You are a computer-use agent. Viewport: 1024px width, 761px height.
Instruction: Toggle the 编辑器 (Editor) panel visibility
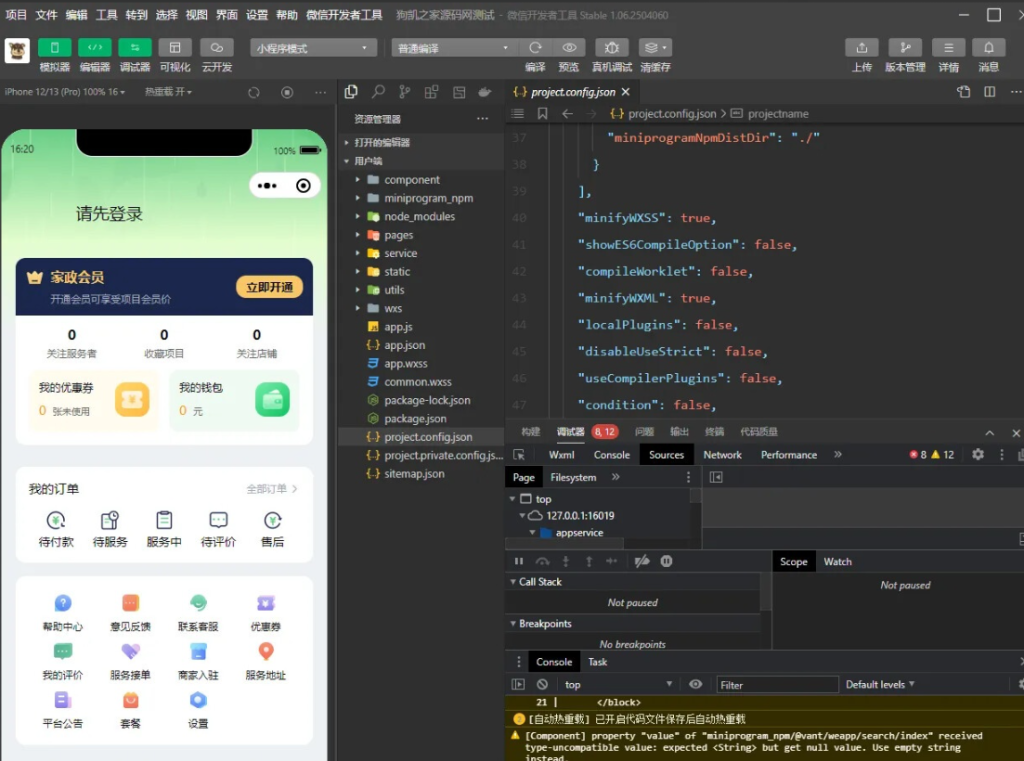pos(97,47)
